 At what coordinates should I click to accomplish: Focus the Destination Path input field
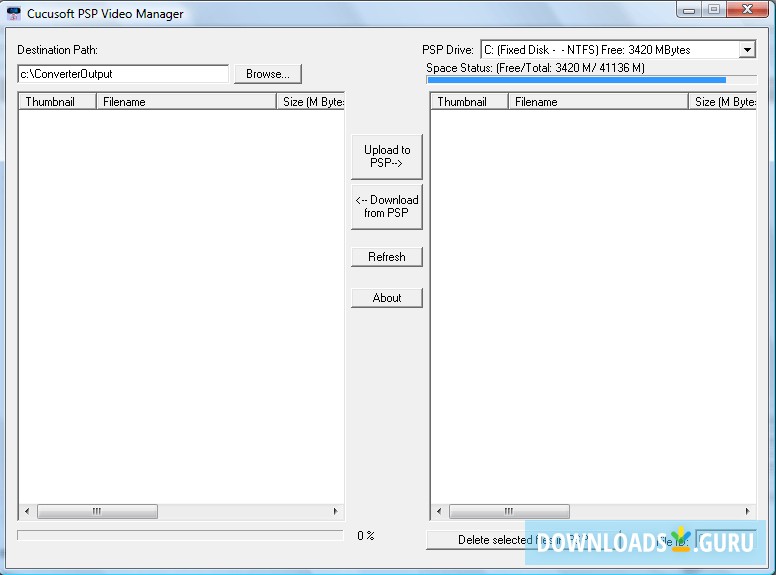coord(123,74)
